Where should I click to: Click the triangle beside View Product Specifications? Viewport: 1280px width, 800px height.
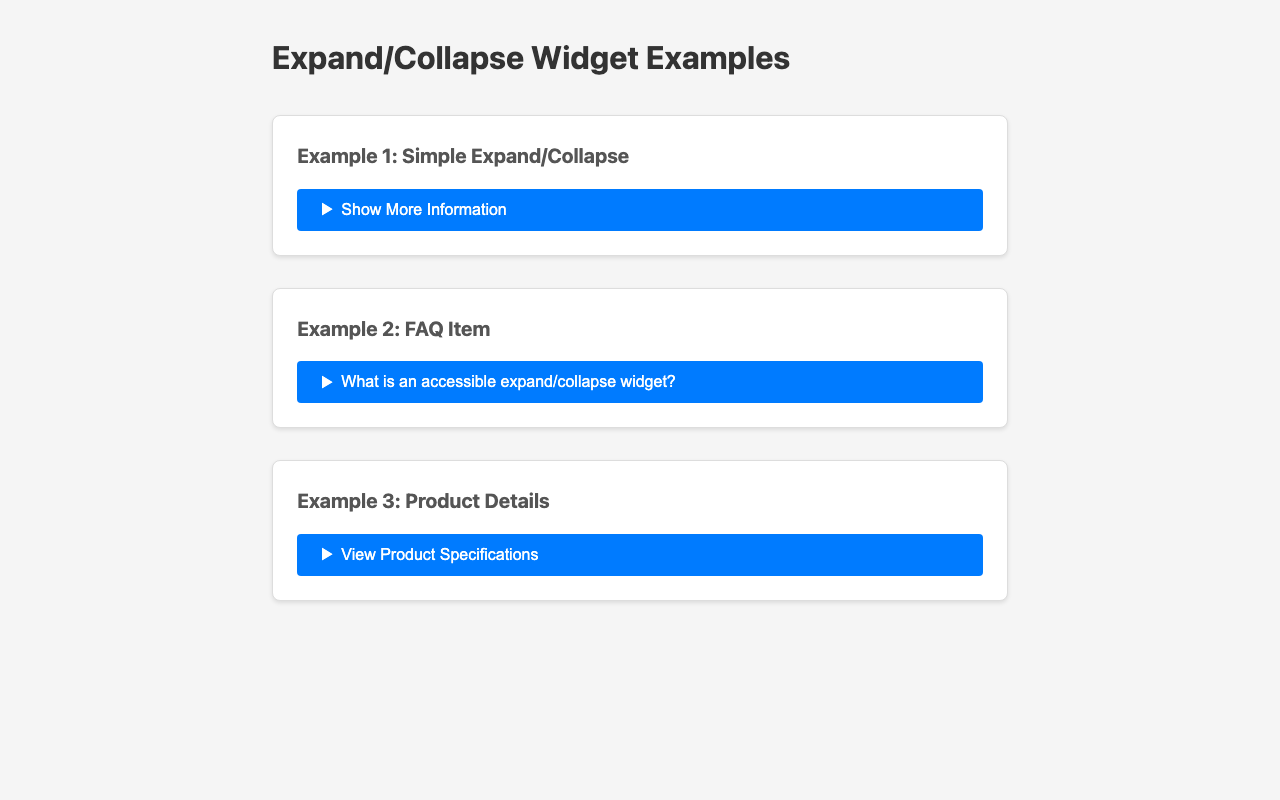pos(328,553)
